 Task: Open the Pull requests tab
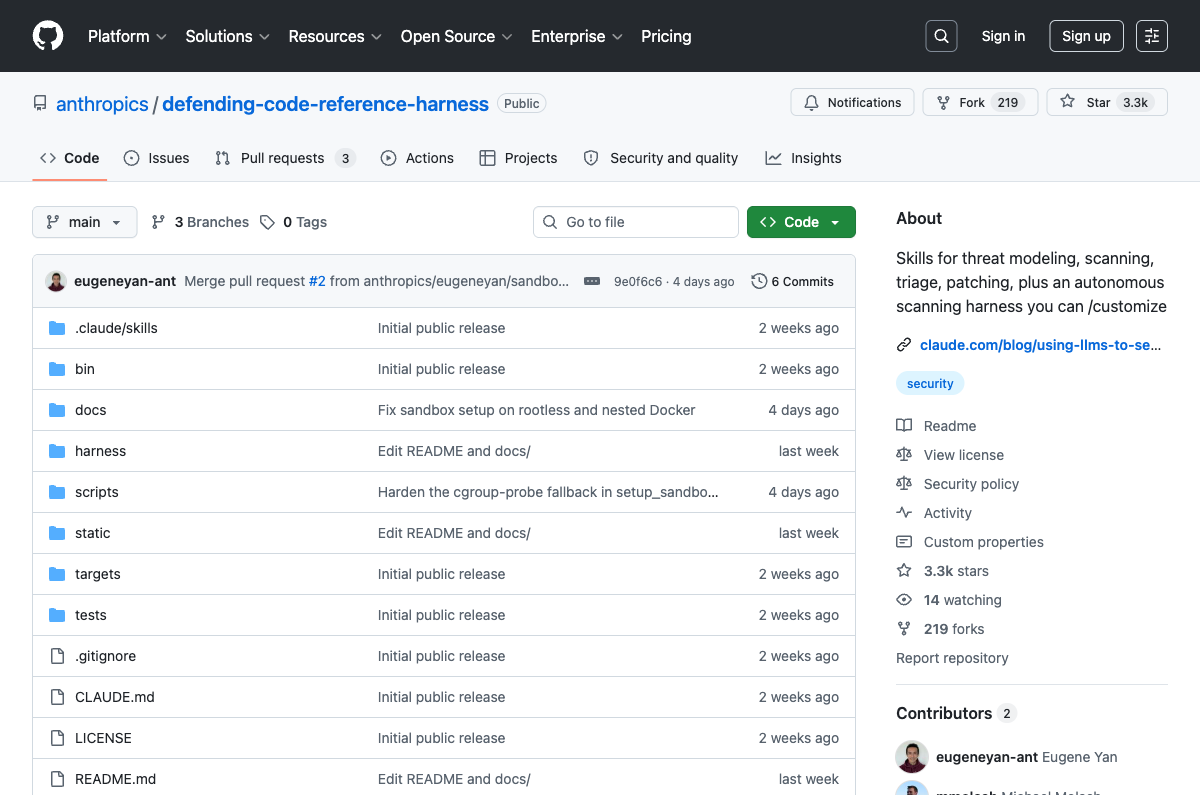(x=285, y=158)
